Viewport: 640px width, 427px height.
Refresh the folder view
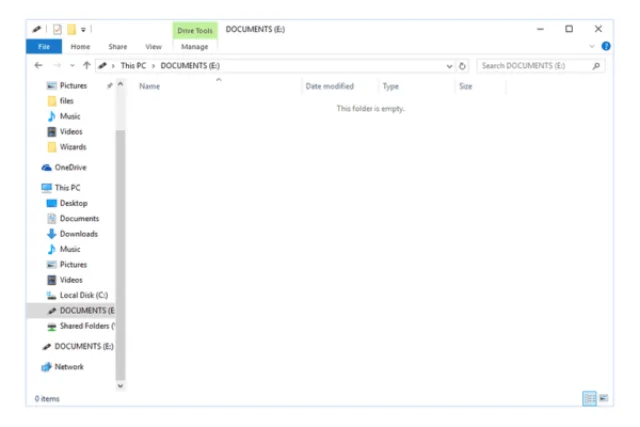[x=462, y=66]
